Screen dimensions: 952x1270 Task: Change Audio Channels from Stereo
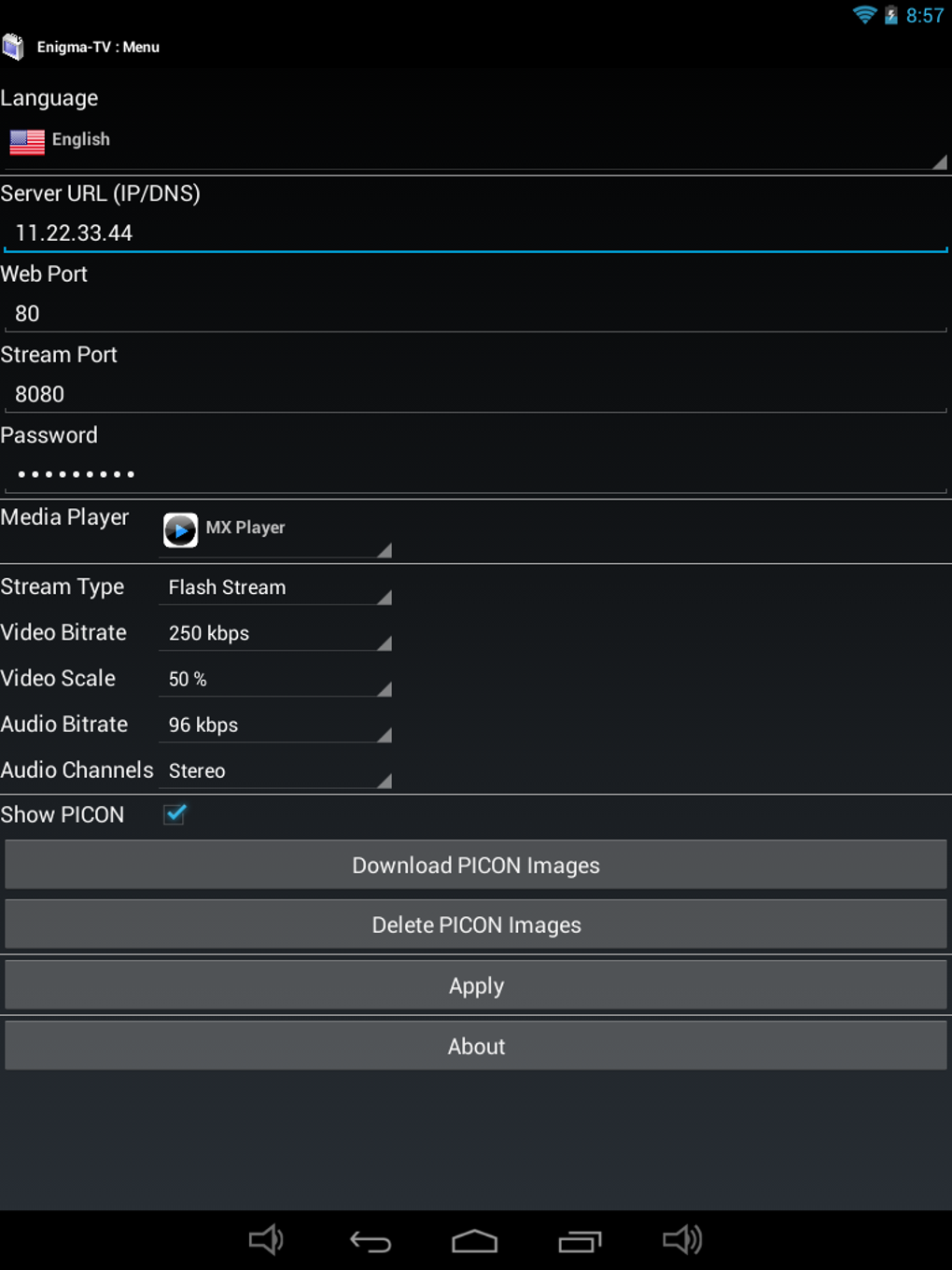tap(275, 771)
